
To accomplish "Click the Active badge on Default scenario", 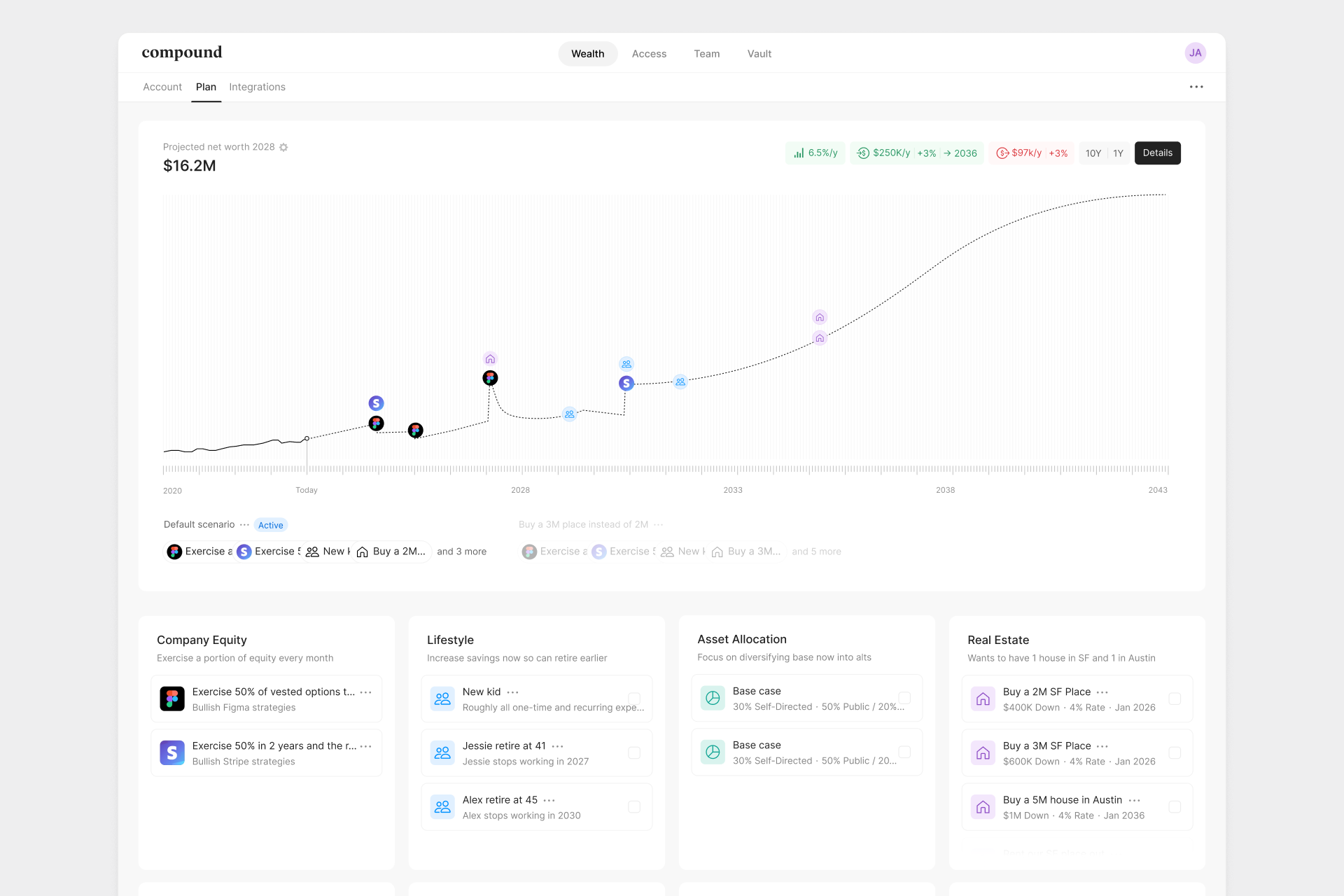I will pyautogui.click(x=271, y=525).
